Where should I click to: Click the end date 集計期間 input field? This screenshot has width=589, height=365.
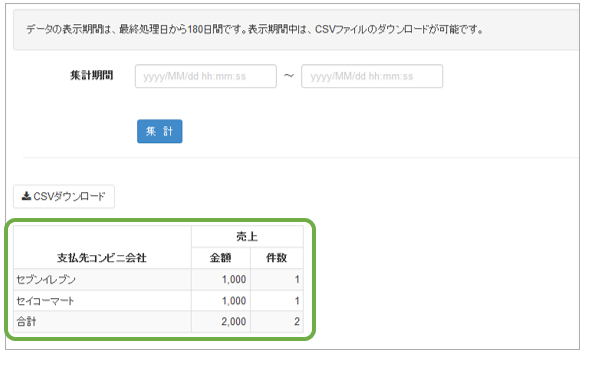click(372, 76)
